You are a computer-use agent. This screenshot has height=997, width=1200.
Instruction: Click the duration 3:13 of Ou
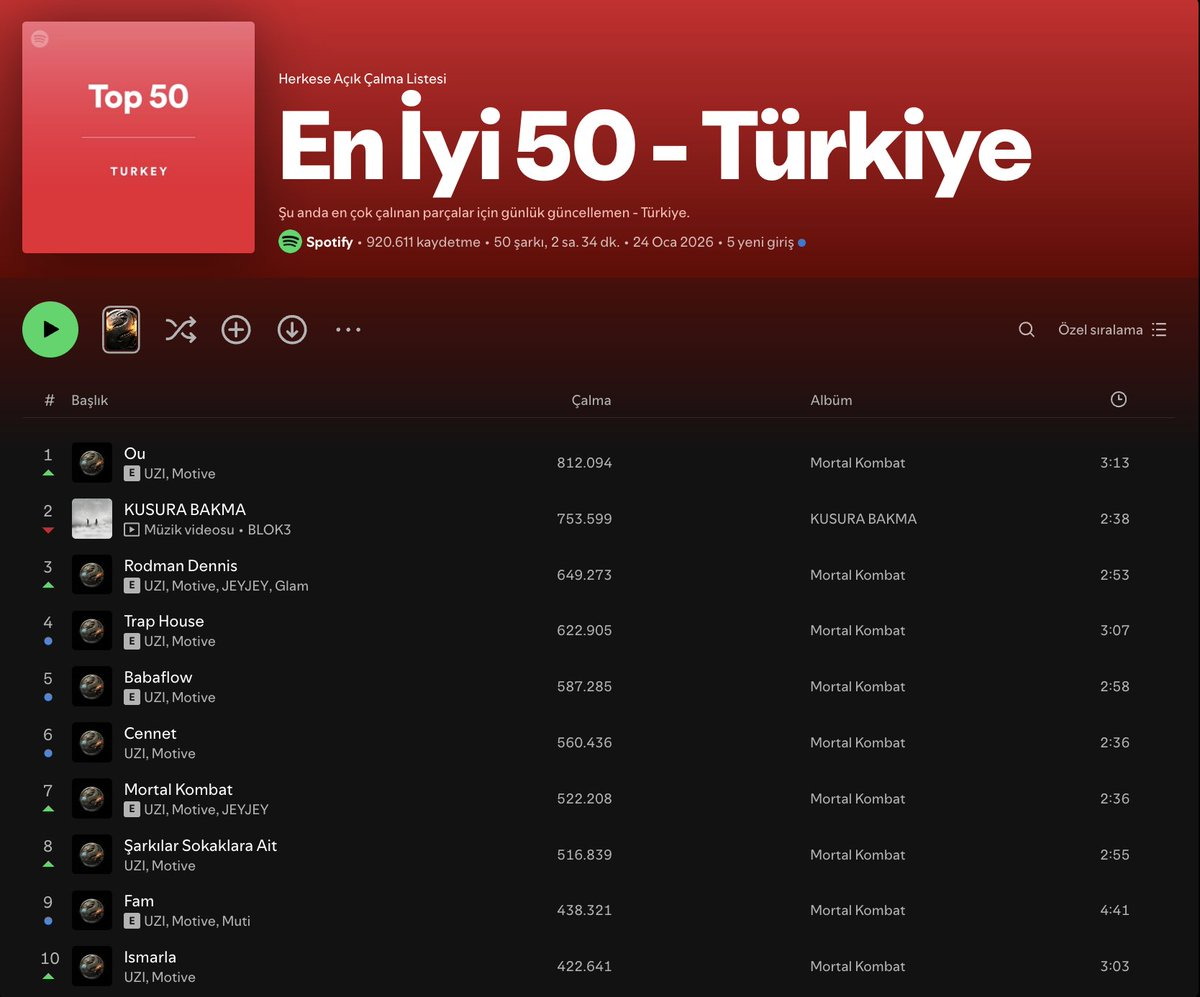(x=1115, y=463)
